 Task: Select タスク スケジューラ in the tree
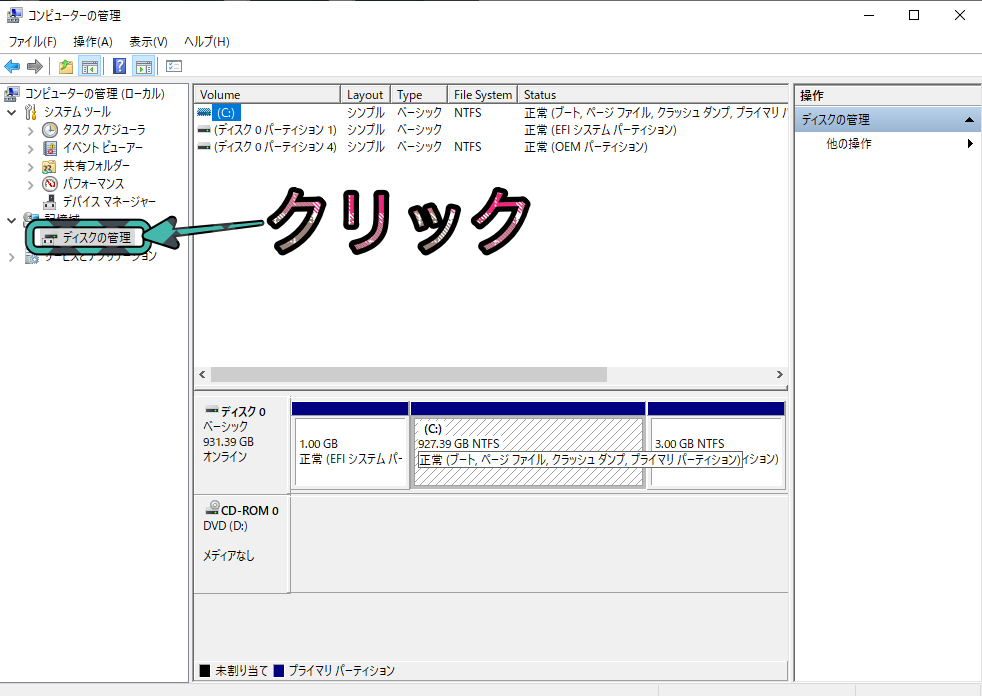pyautogui.click(x=104, y=130)
